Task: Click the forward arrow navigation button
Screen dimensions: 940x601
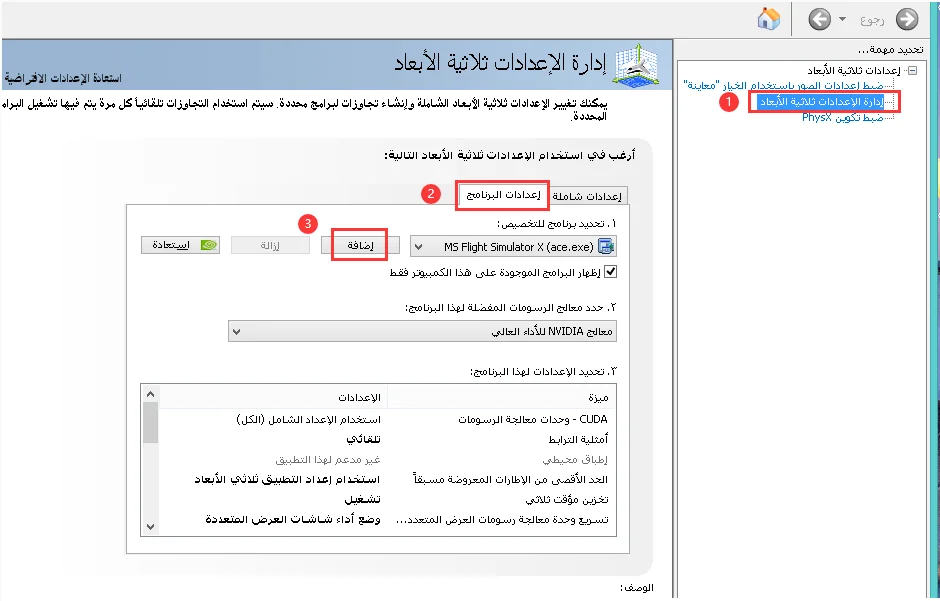Action: 907,19
